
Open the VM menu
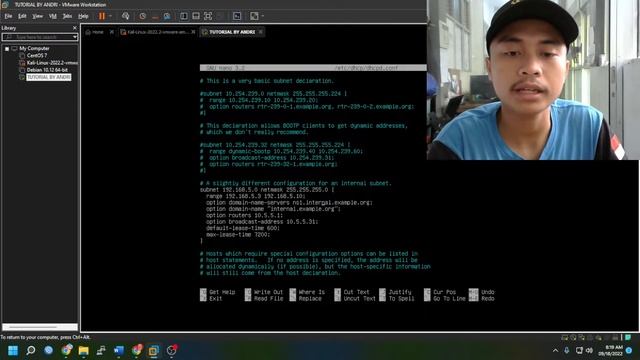click(53, 16)
